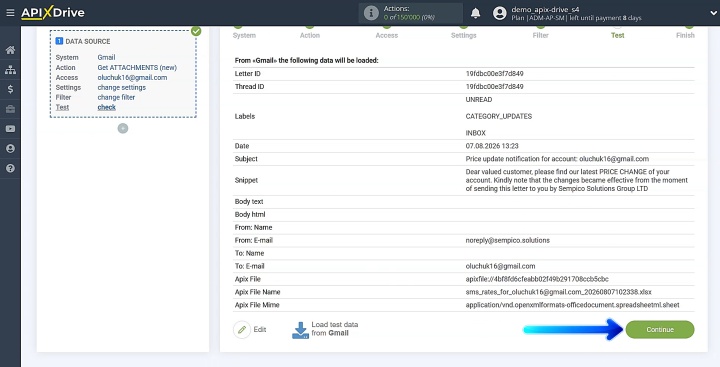
Task: Open the billing dollar icon
Action: click(x=10, y=89)
